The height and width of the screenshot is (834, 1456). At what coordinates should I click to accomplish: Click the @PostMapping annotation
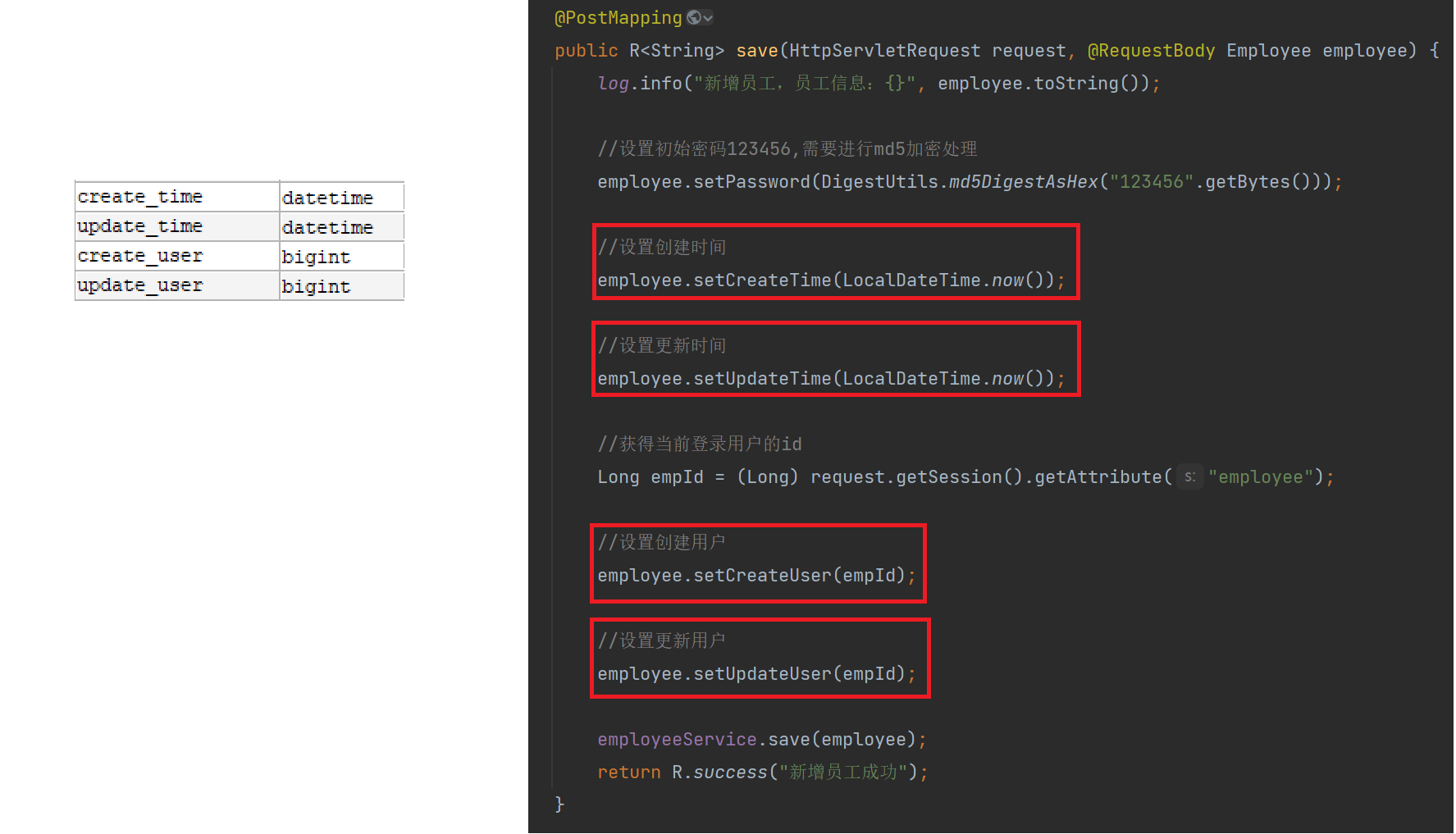tap(618, 18)
